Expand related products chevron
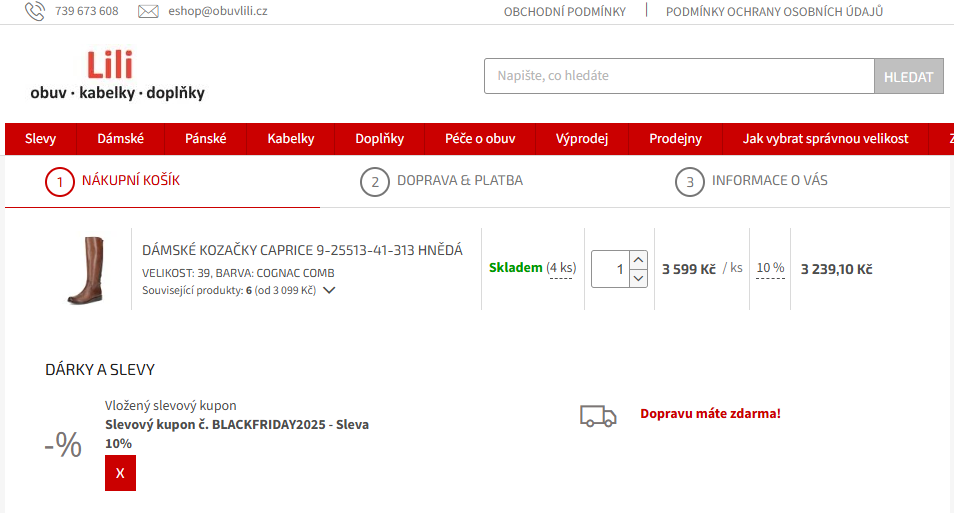 click(x=329, y=291)
